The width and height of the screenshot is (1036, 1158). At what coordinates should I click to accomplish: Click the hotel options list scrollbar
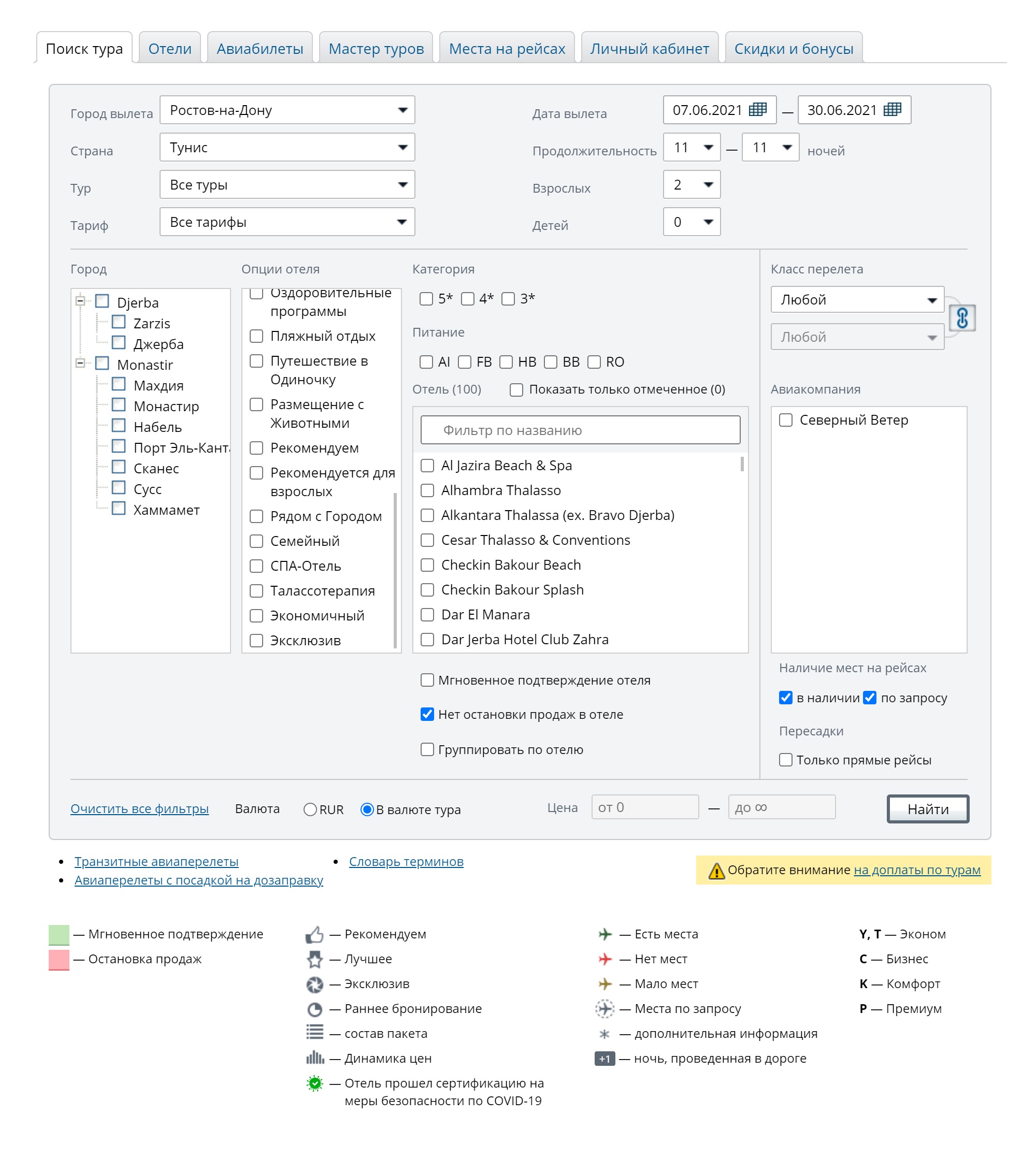tap(395, 570)
